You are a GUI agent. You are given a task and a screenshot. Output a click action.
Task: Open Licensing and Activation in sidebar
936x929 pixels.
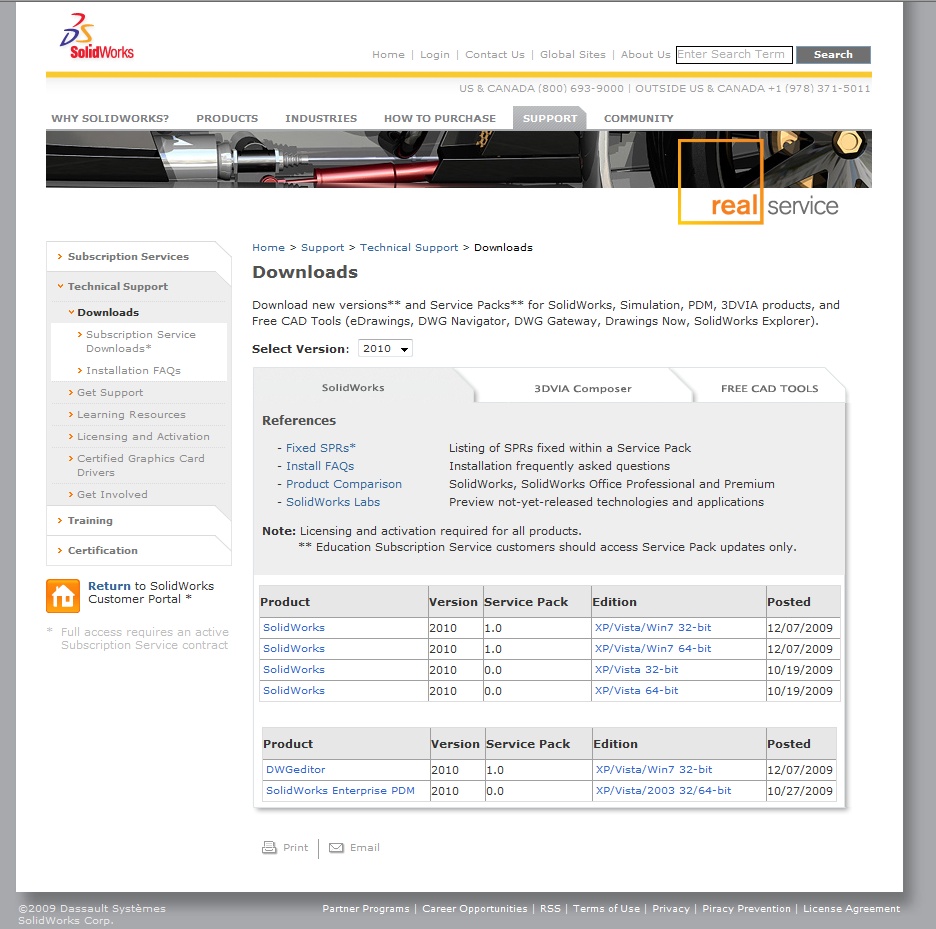(x=143, y=436)
